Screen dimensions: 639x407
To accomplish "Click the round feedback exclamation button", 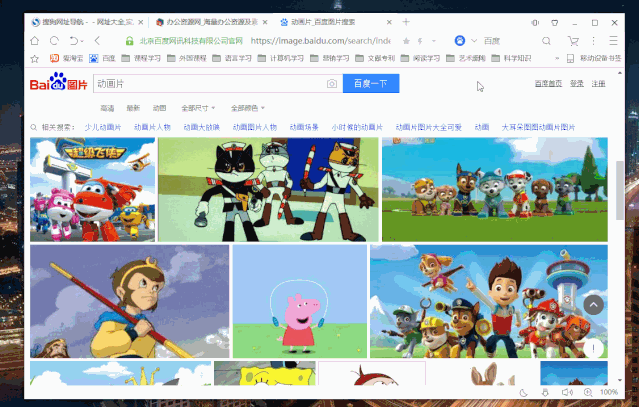I will [593, 348].
